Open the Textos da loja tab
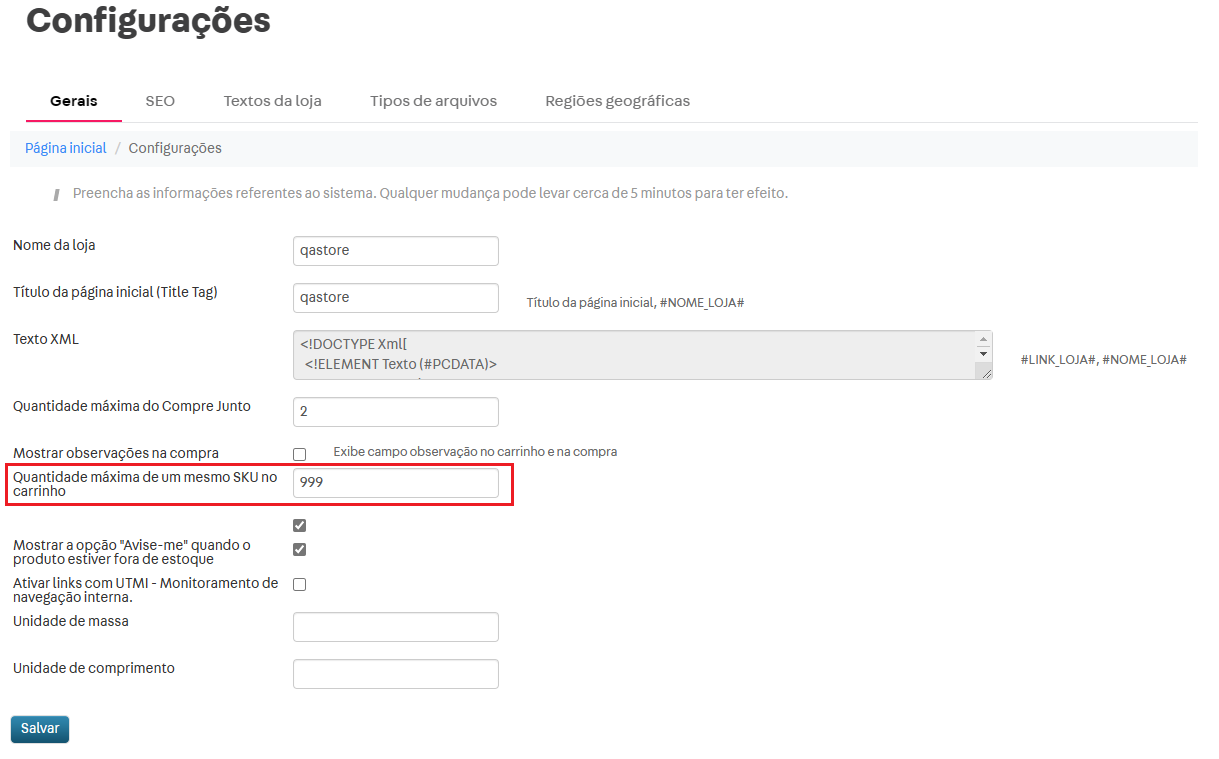1219x759 pixels. click(272, 100)
